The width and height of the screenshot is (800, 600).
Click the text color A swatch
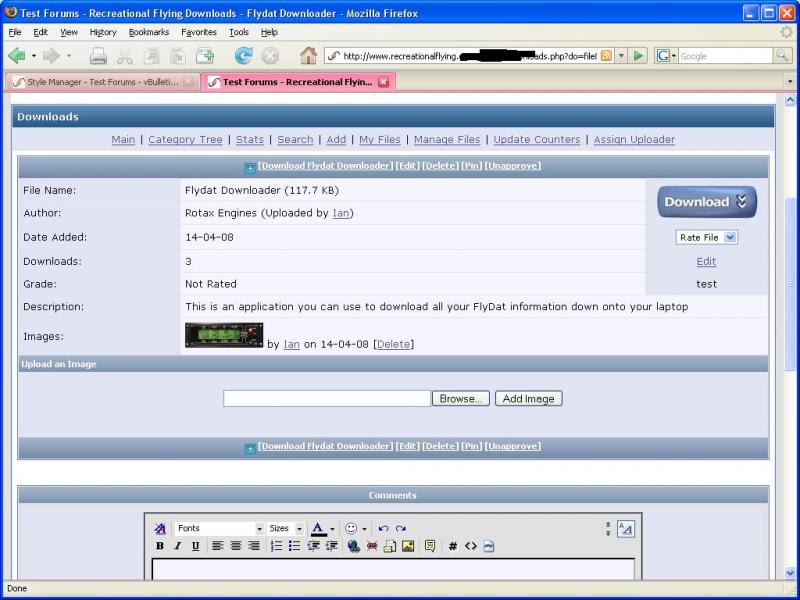(x=318, y=529)
